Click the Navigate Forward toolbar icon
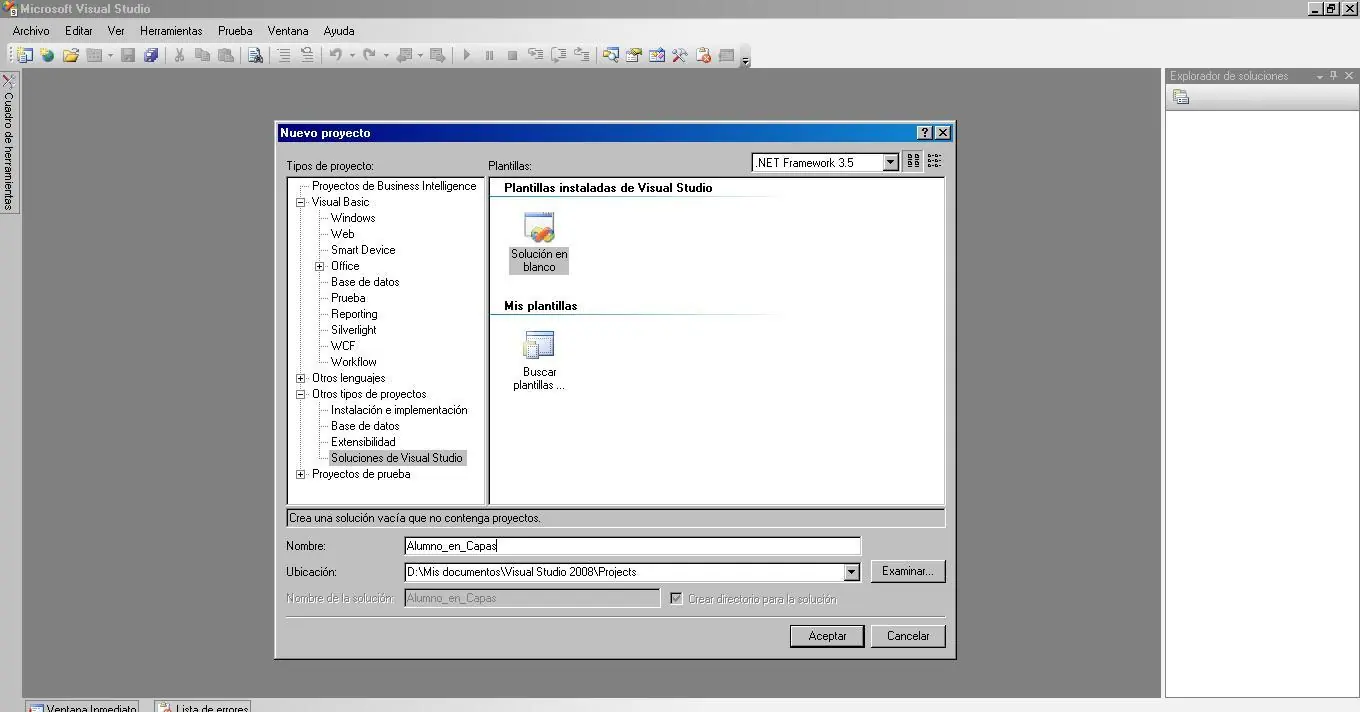1360x712 pixels. [437, 55]
